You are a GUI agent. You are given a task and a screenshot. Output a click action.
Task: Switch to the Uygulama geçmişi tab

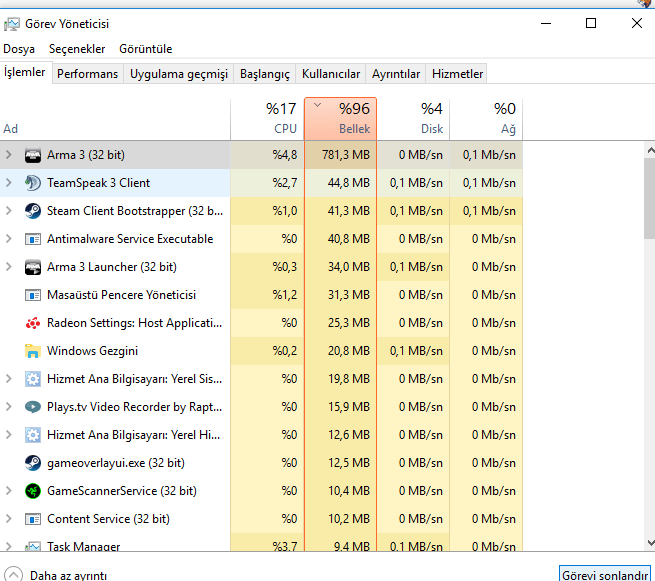(x=179, y=74)
